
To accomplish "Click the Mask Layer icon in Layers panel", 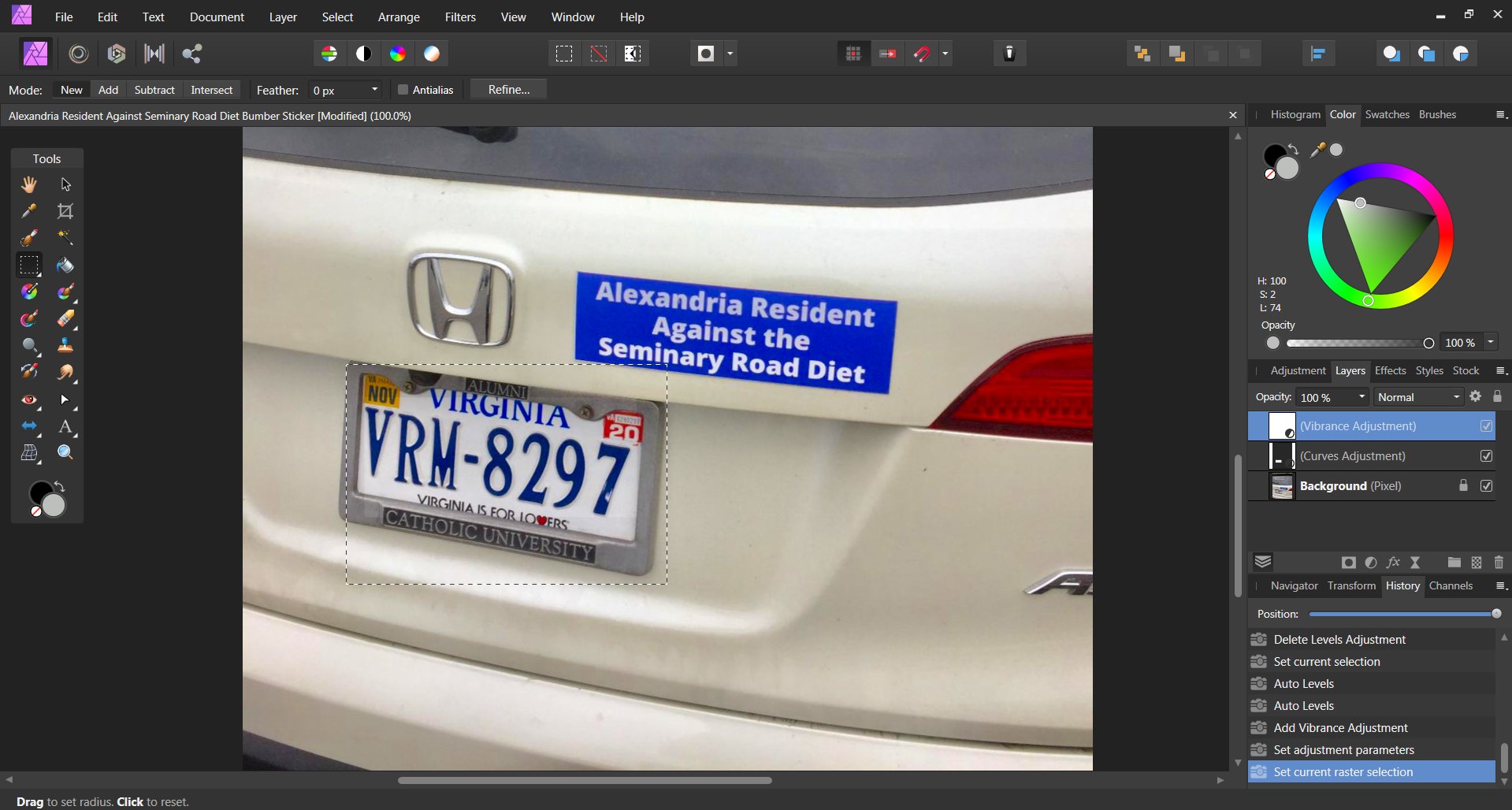I will coord(1349,563).
